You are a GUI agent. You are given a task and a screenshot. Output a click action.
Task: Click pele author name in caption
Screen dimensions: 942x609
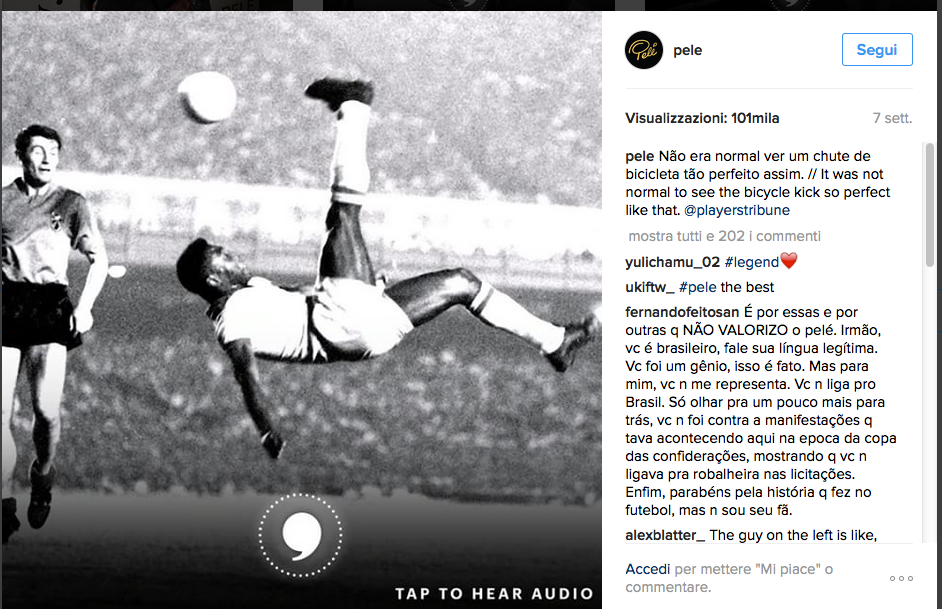(x=639, y=156)
